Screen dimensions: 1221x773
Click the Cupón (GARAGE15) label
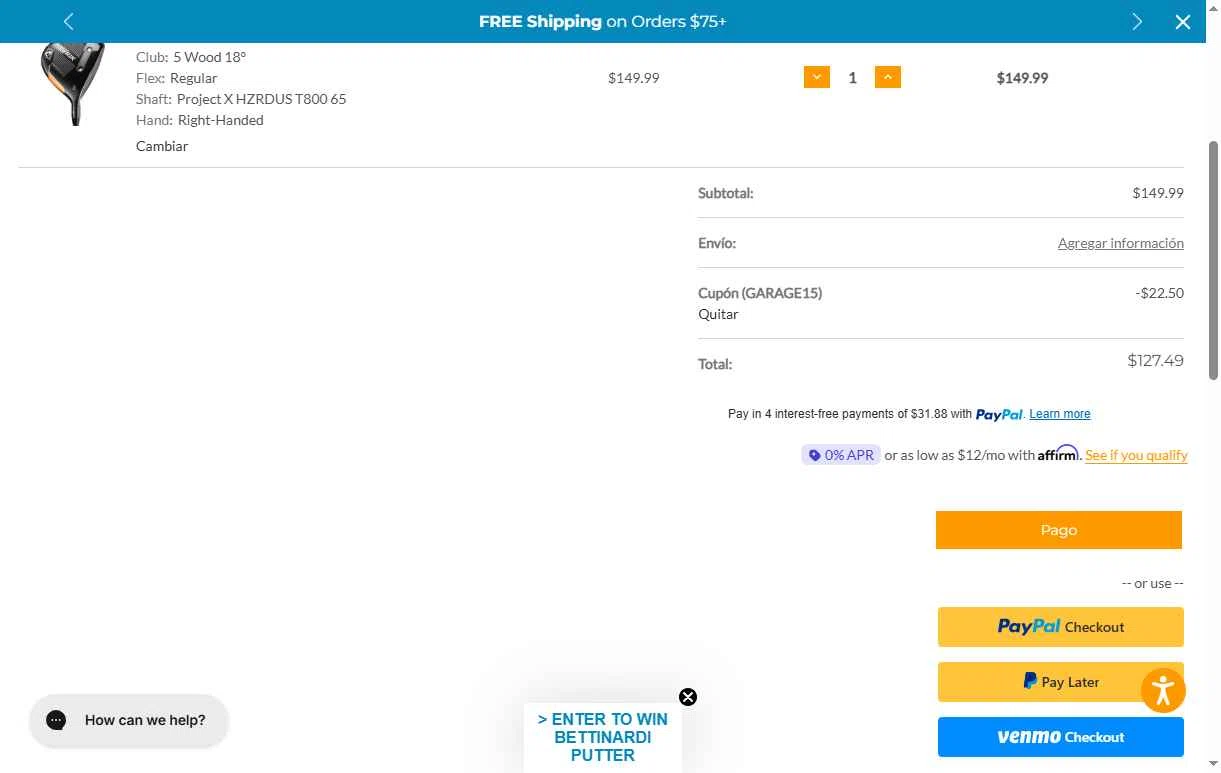point(760,293)
